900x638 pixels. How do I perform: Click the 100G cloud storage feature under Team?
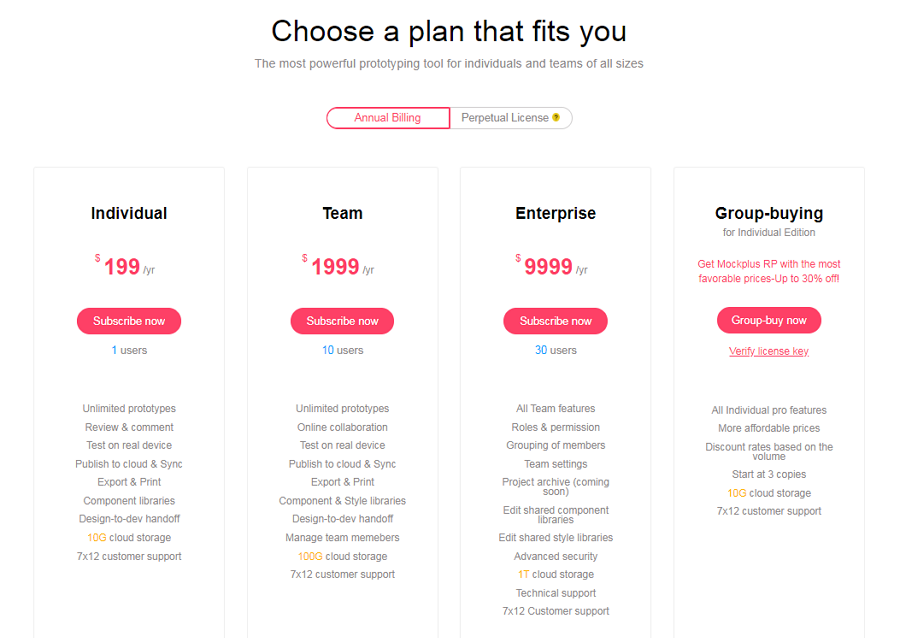coord(342,555)
